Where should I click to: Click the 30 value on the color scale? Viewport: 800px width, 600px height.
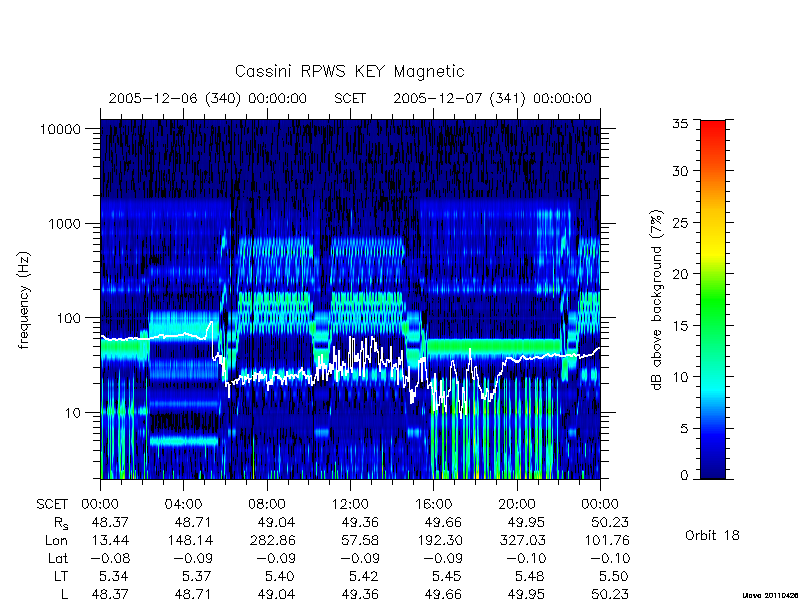[x=680, y=170]
